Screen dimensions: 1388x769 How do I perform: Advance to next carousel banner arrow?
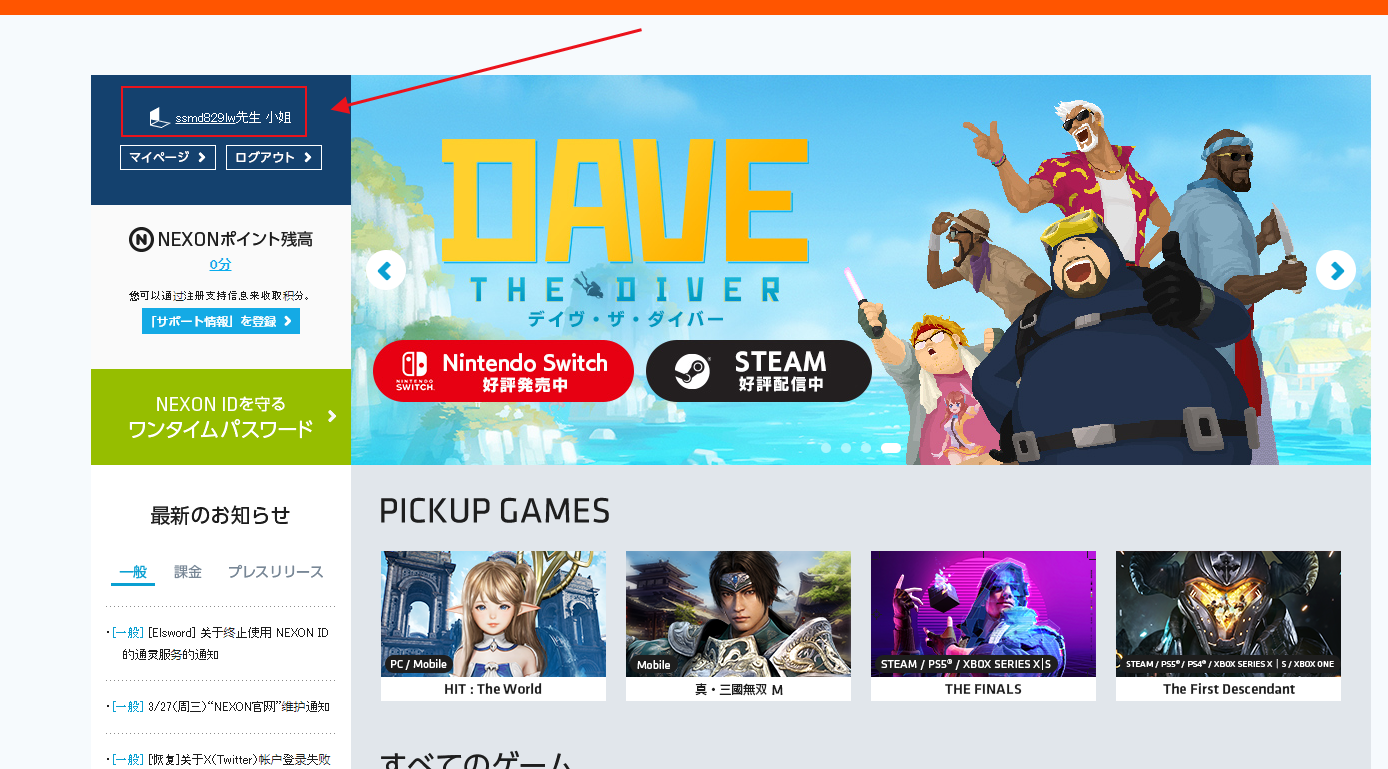pos(1336,270)
